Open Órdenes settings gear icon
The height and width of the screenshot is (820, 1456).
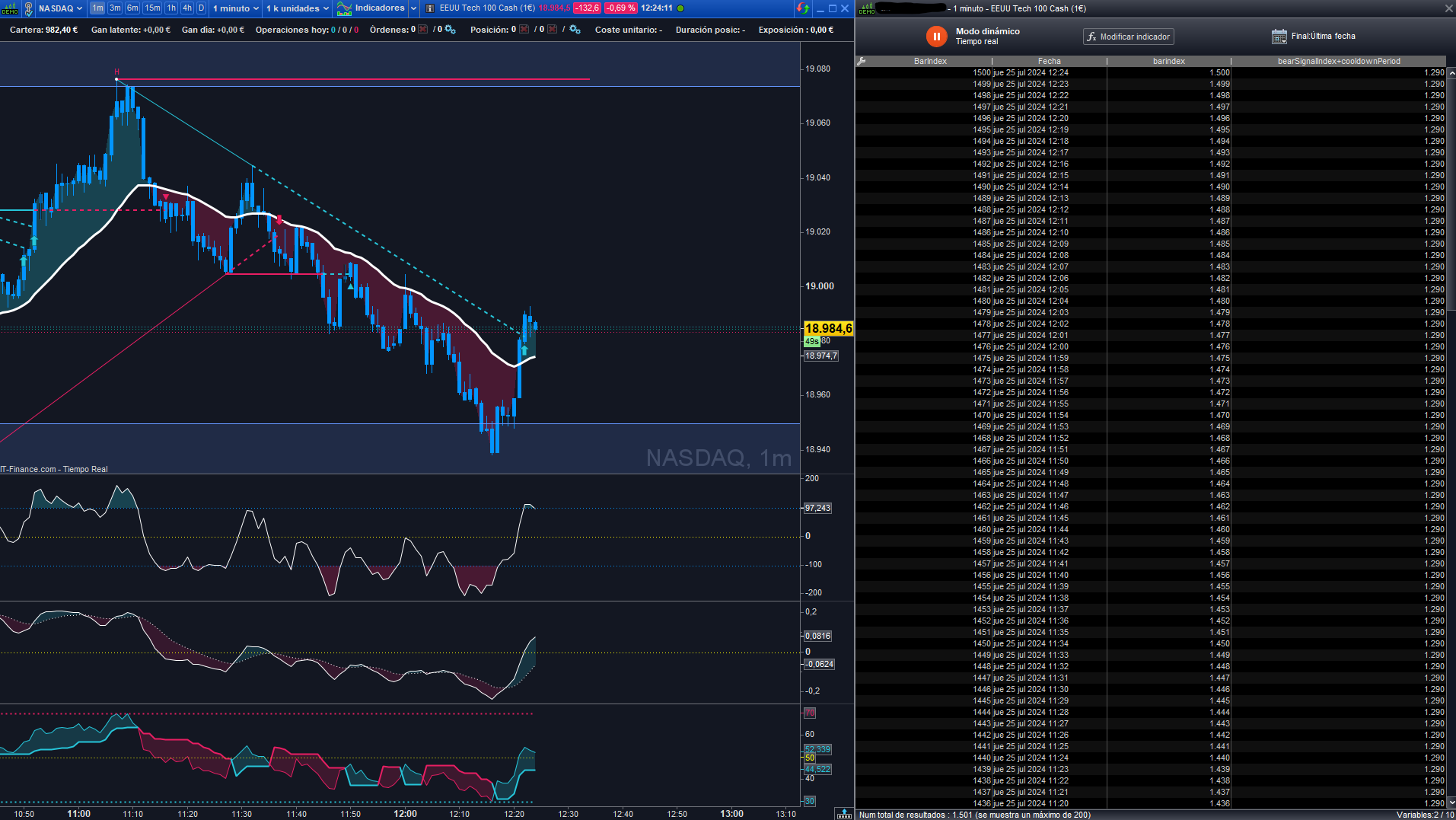pos(450,30)
